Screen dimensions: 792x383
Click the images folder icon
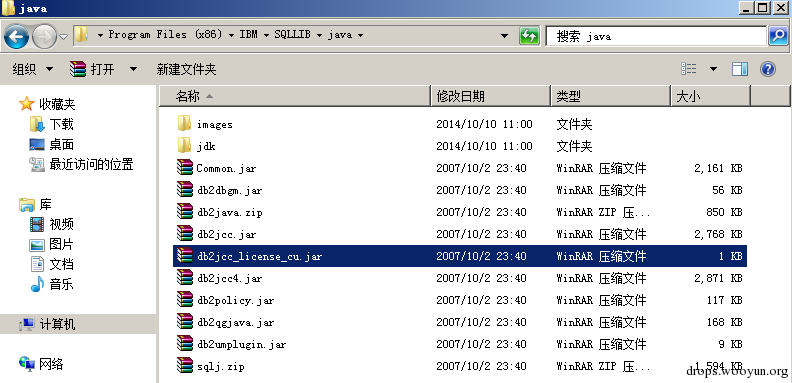pyautogui.click(x=185, y=124)
